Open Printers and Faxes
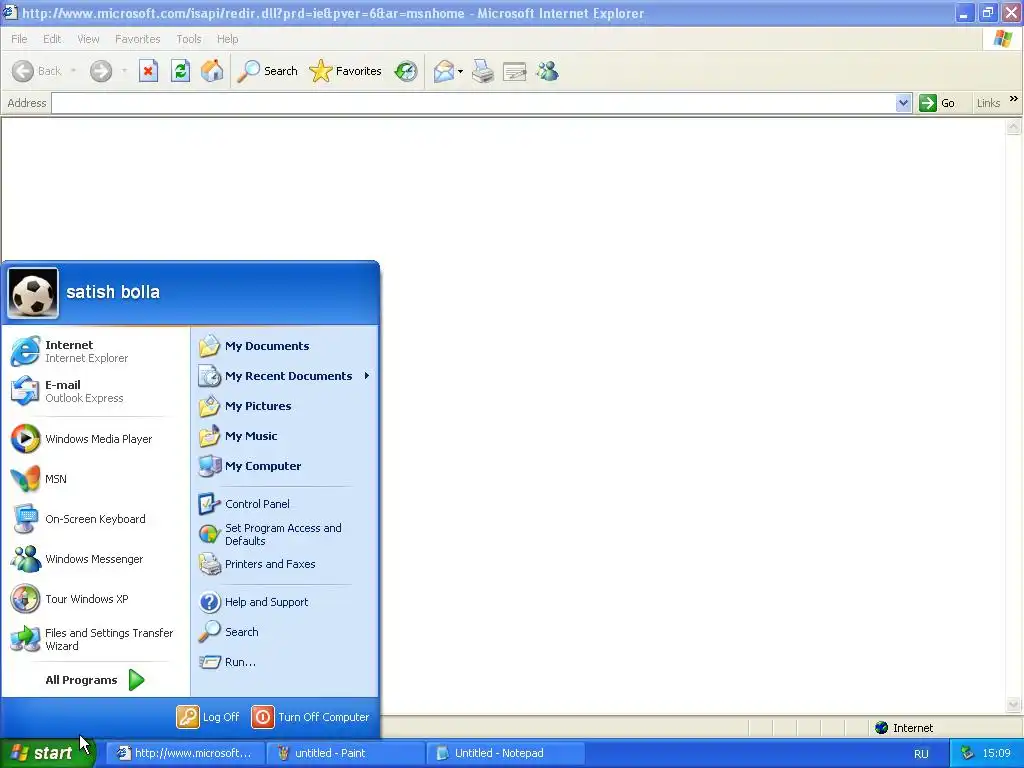1024x768 pixels. point(285,564)
